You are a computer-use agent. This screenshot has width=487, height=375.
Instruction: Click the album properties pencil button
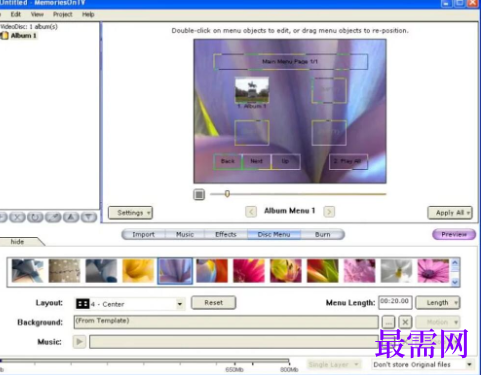(x=53, y=217)
